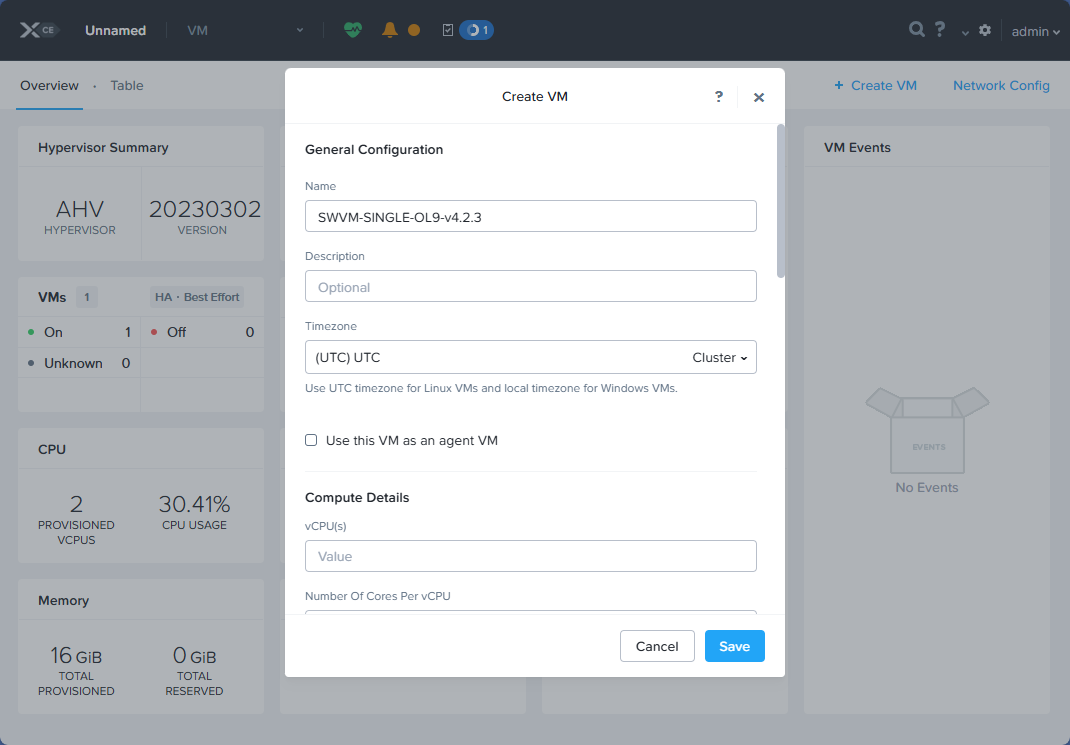Click the help icon in the Create VM dialog
The width and height of the screenshot is (1070, 745).
pyautogui.click(x=718, y=97)
